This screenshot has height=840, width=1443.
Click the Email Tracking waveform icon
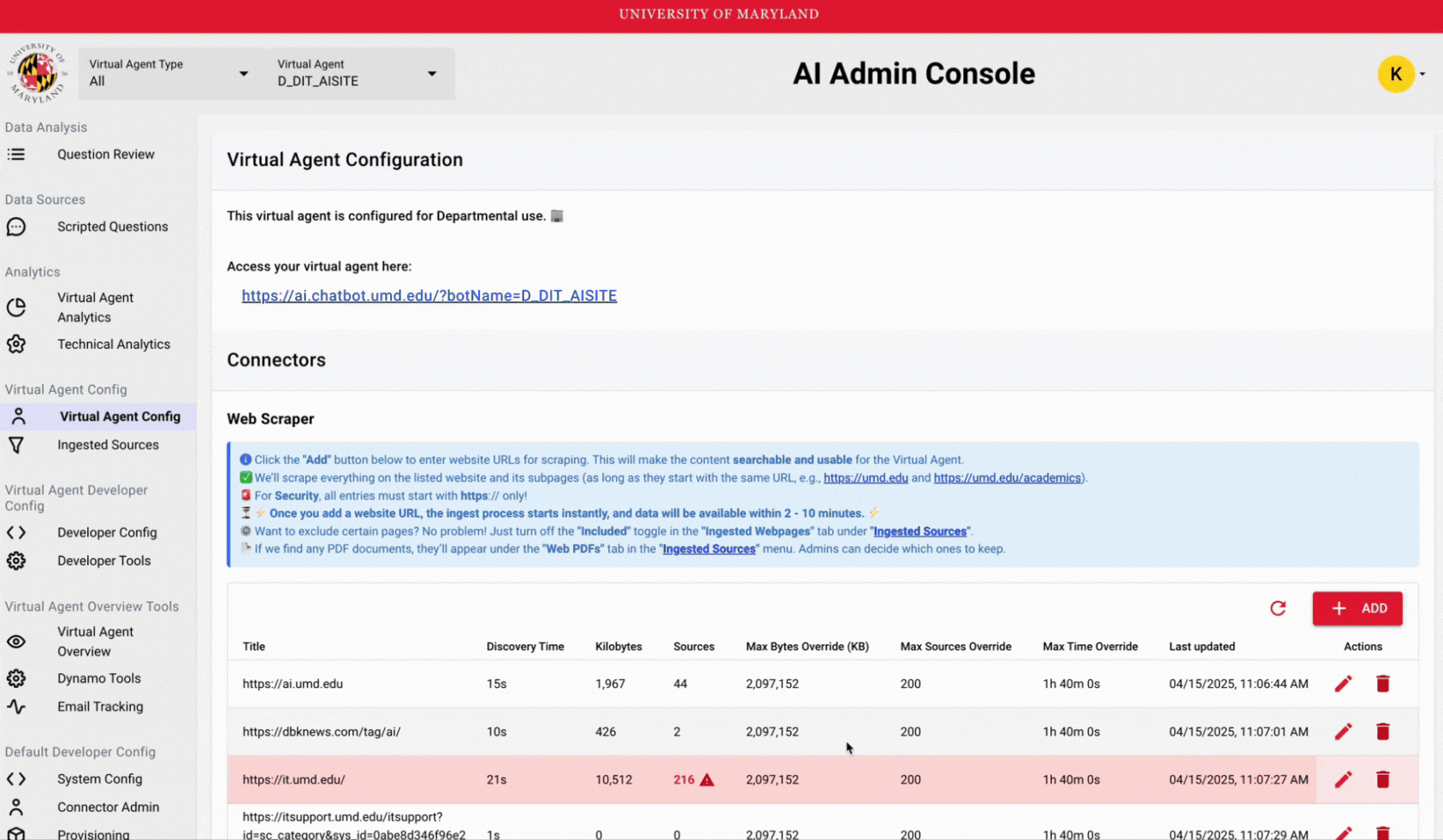point(17,707)
